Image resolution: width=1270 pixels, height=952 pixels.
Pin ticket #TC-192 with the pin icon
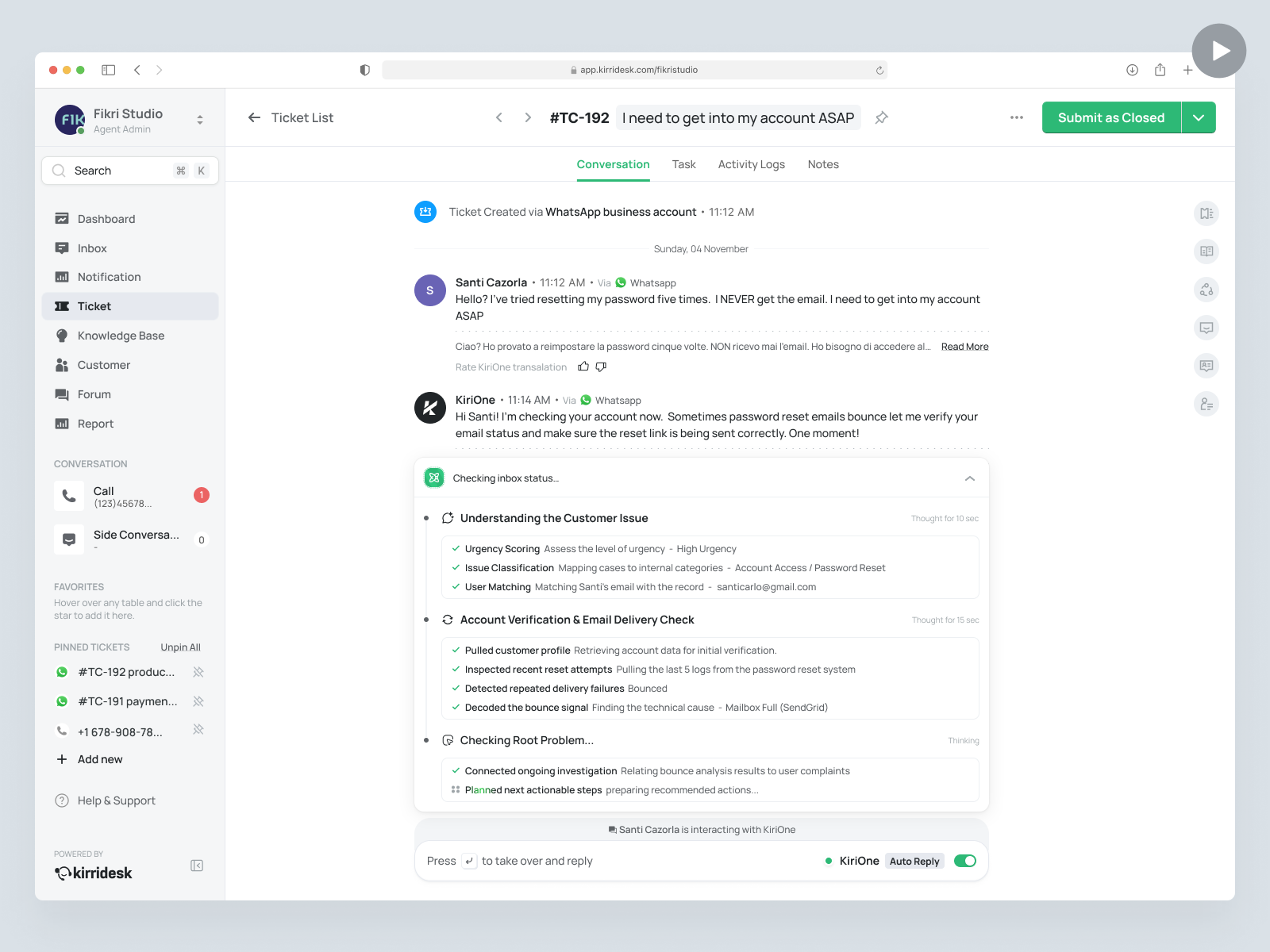click(881, 117)
